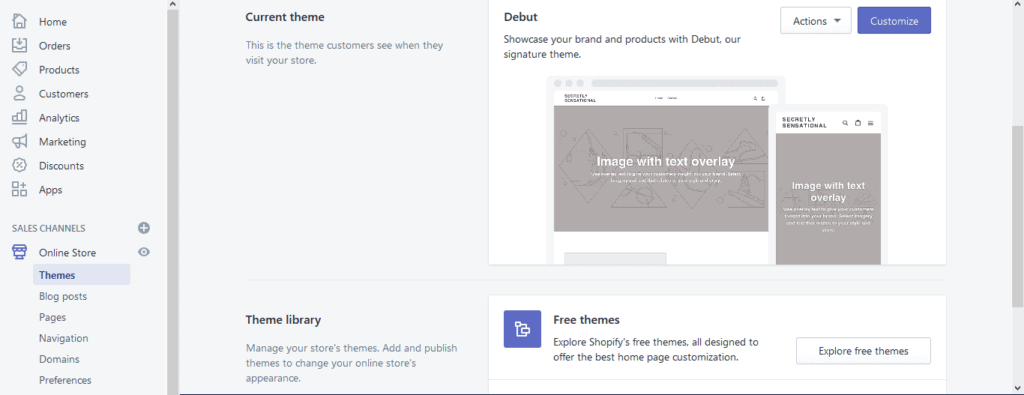Click the desktop theme preview image

point(661,170)
